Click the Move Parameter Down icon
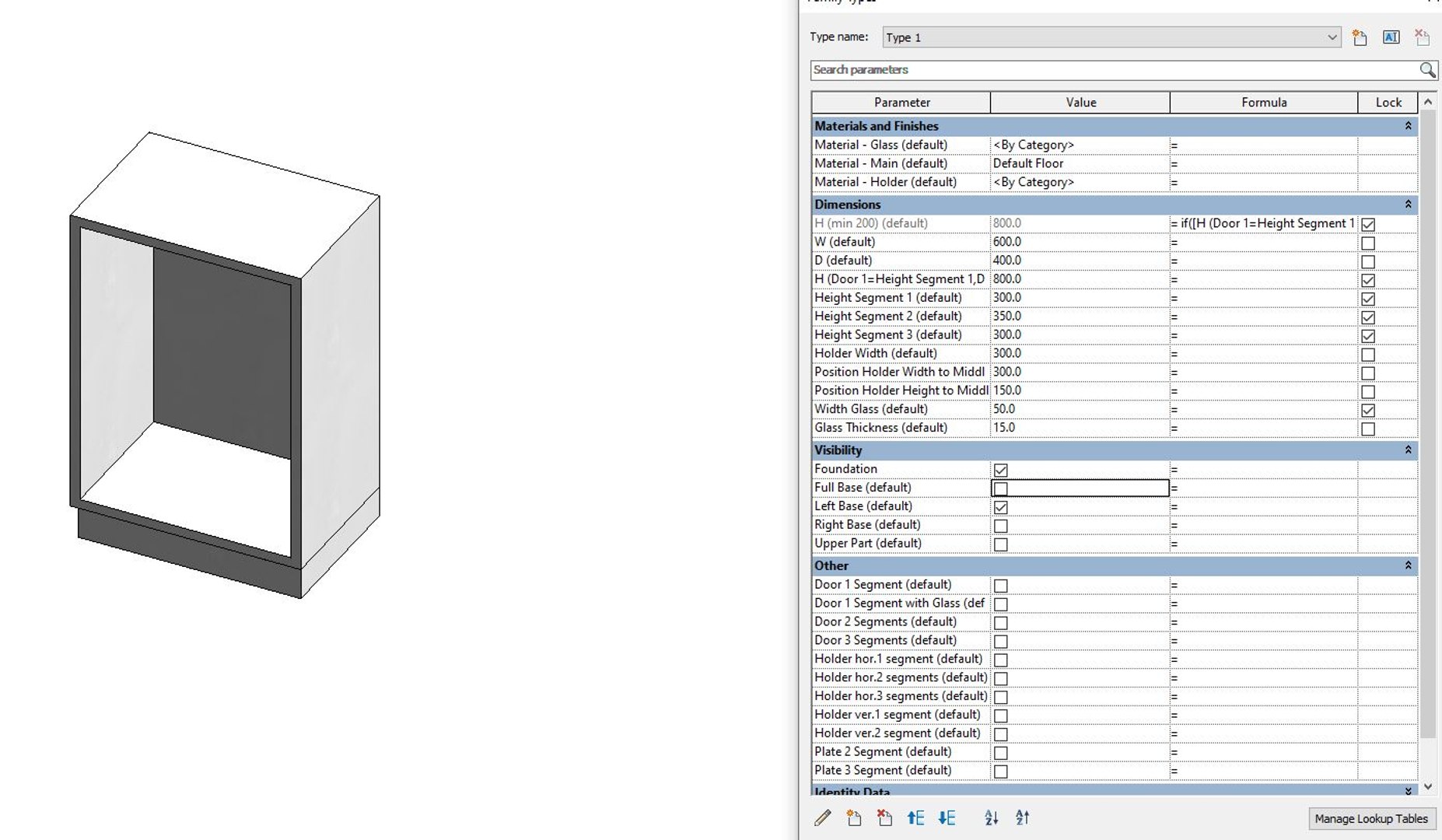1442x840 pixels. (x=947, y=817)
